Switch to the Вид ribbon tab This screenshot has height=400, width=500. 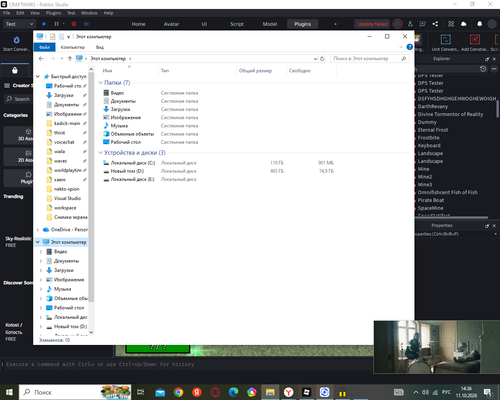point(100,47)
